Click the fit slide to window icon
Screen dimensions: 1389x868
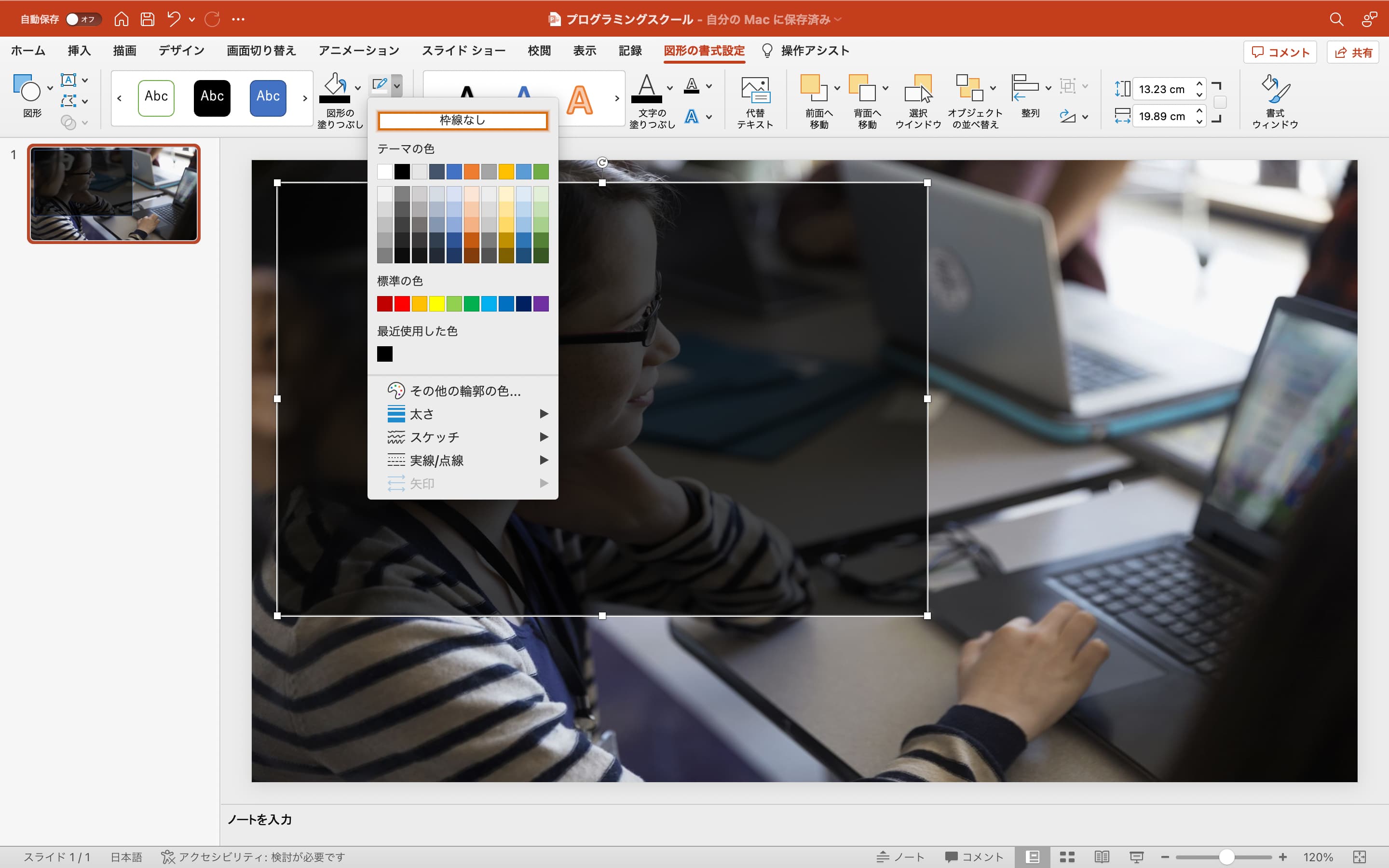(1359, 857)
